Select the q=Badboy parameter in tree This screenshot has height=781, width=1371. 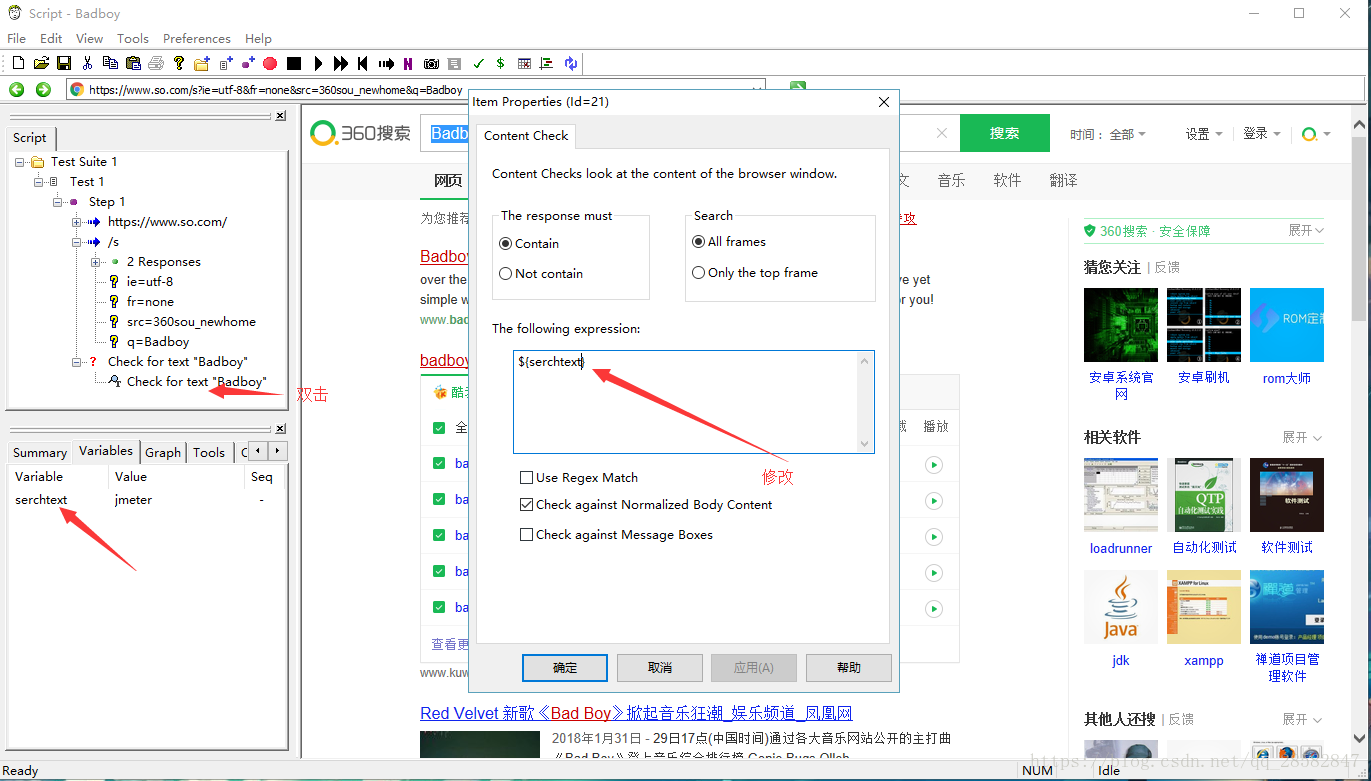click(158, 341)
